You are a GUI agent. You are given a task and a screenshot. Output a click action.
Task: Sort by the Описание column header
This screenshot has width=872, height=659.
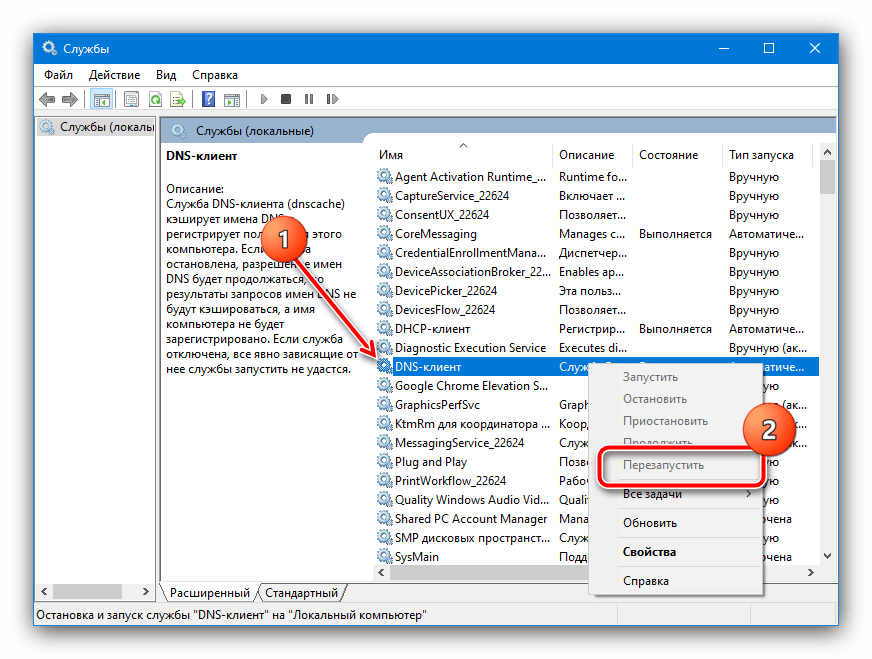[592, 155]
